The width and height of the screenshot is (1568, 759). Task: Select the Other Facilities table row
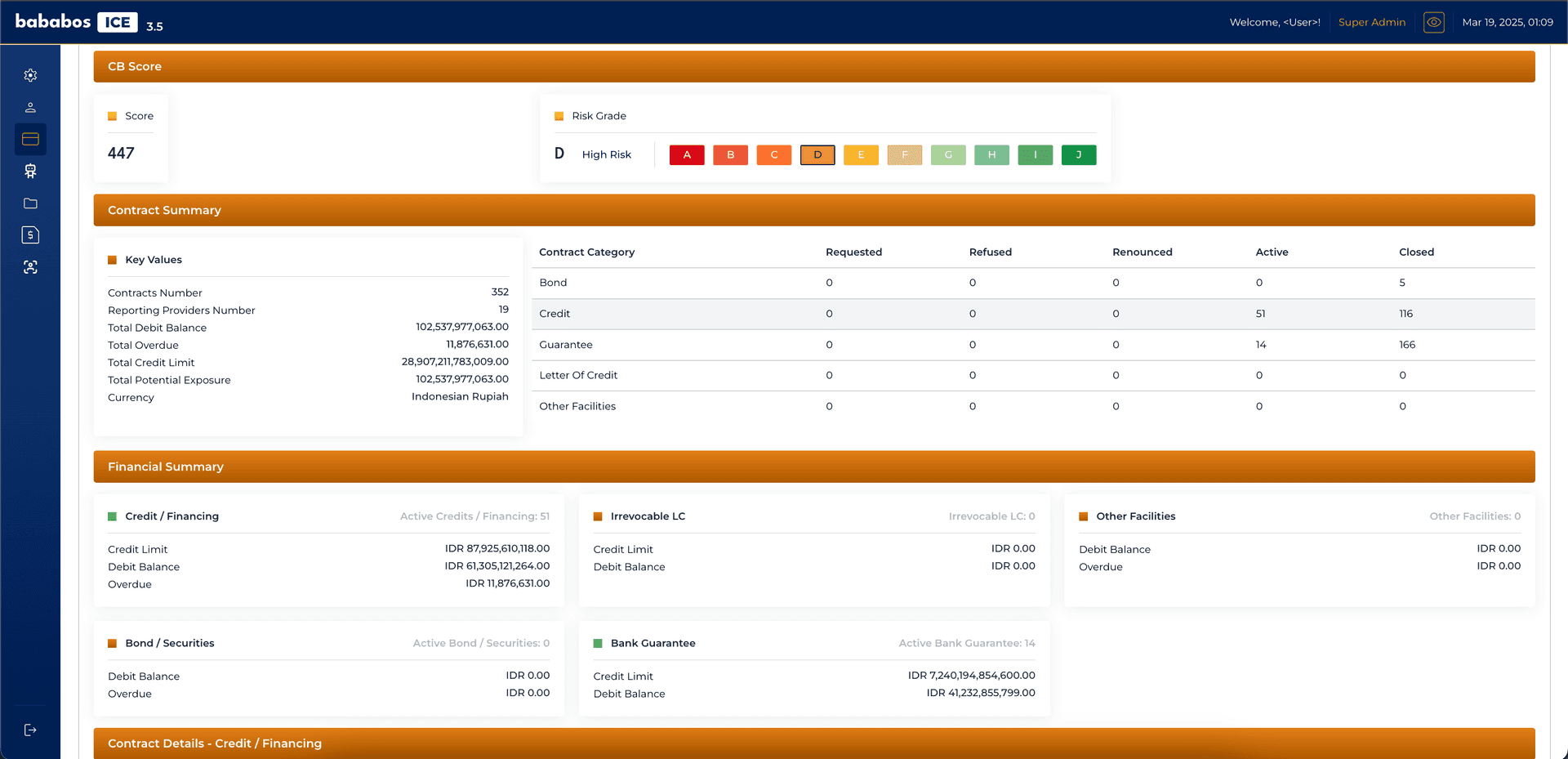(x=1033, y=406)
